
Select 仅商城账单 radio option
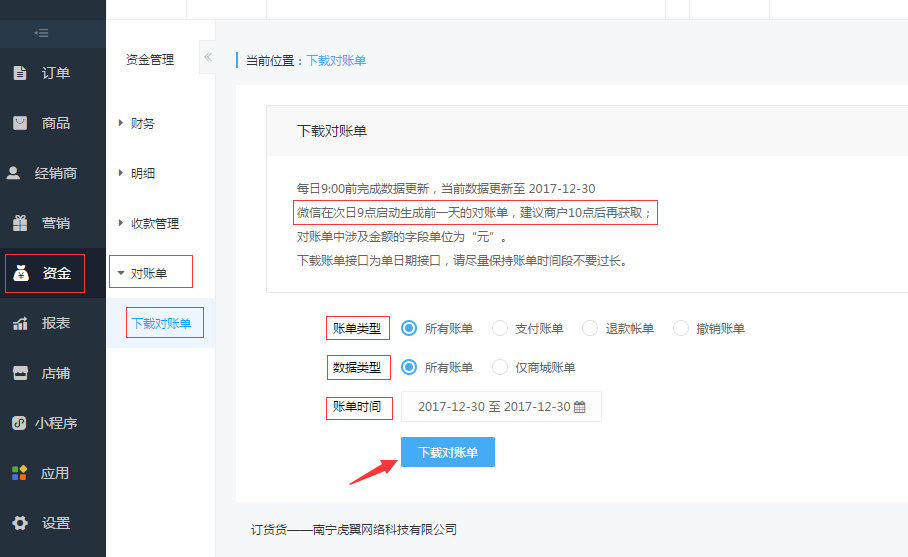pos(500,367)
